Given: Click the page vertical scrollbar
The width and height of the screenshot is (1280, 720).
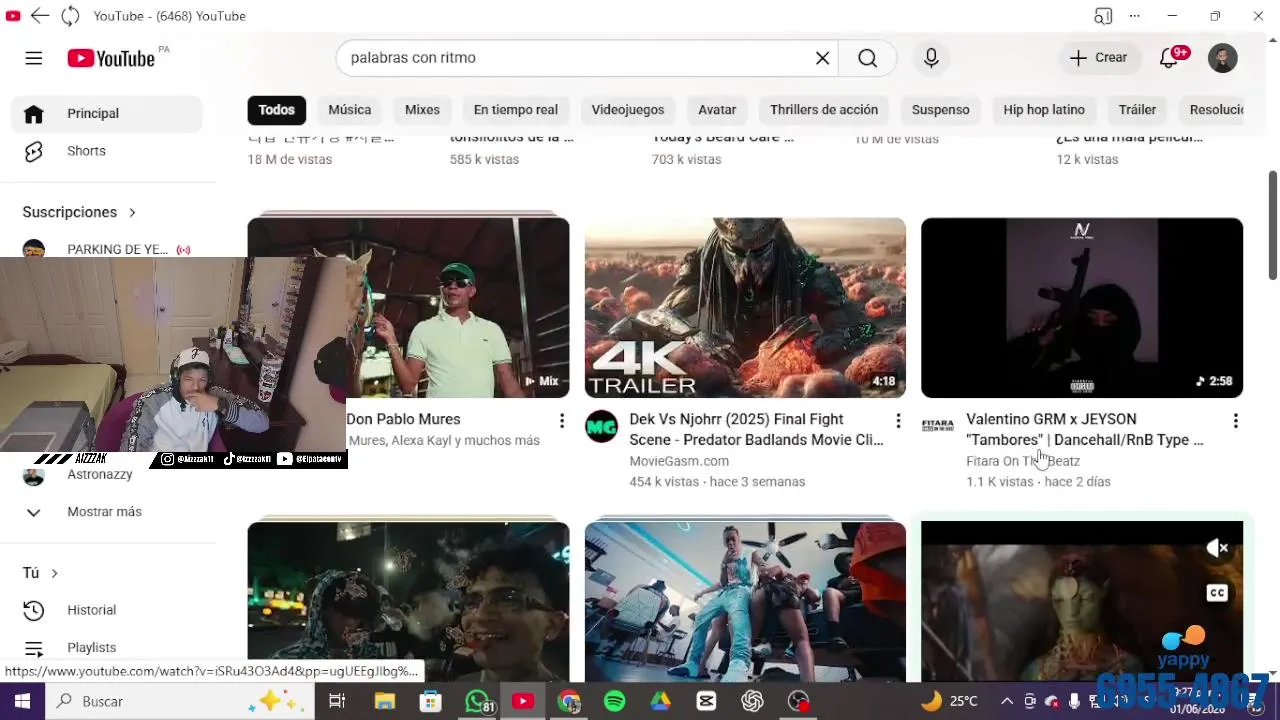Looking at the screenshot, I should click(1273, 226).
